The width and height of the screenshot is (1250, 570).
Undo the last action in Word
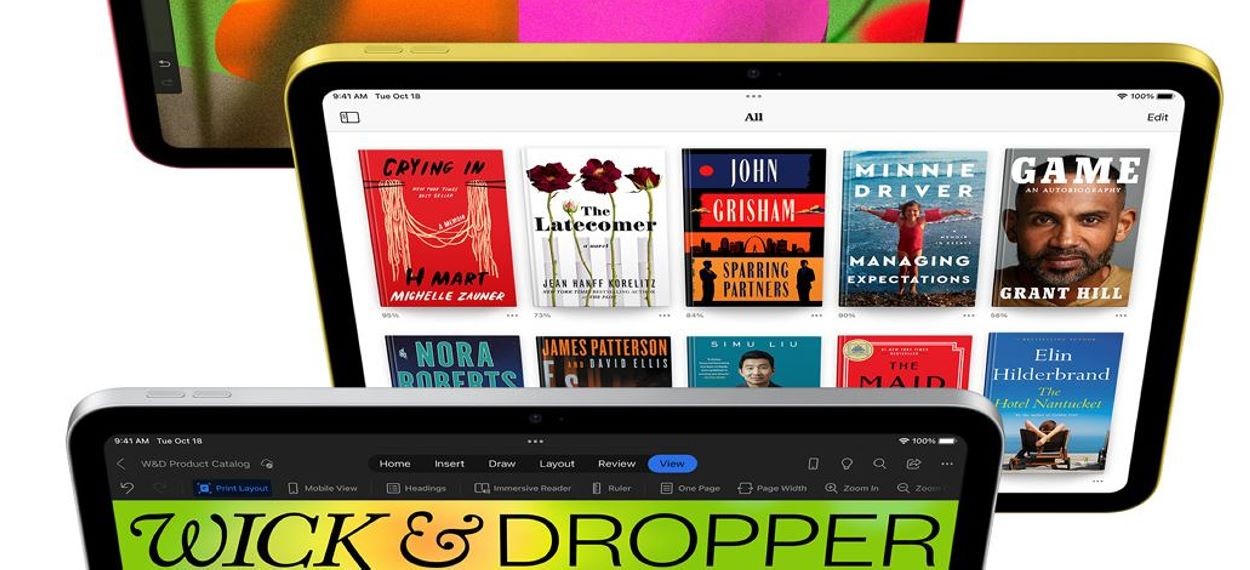click(x=127, y=488)
